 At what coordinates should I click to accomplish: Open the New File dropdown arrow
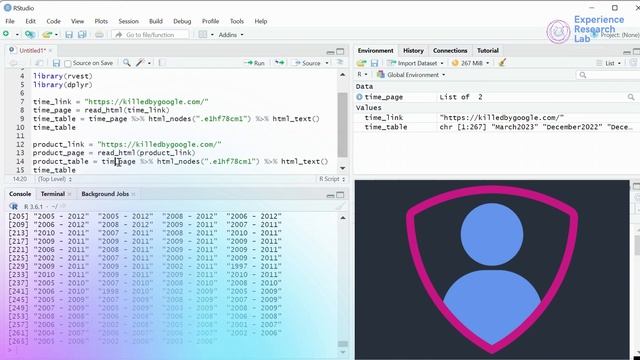17,35
